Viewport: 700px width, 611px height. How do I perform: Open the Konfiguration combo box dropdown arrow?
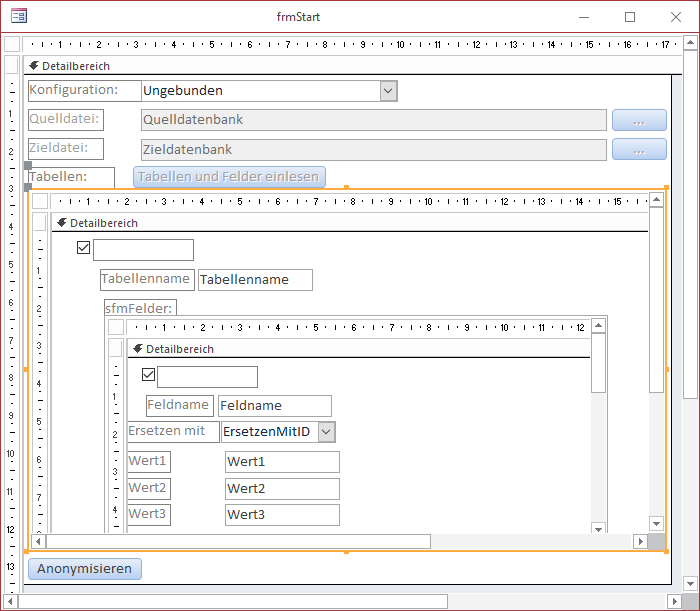tap(388, 91)
